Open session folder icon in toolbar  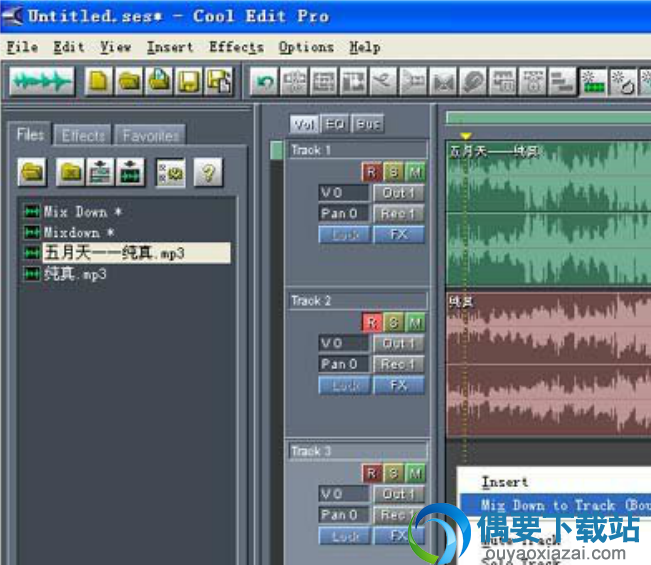click(x=129, y=81)
